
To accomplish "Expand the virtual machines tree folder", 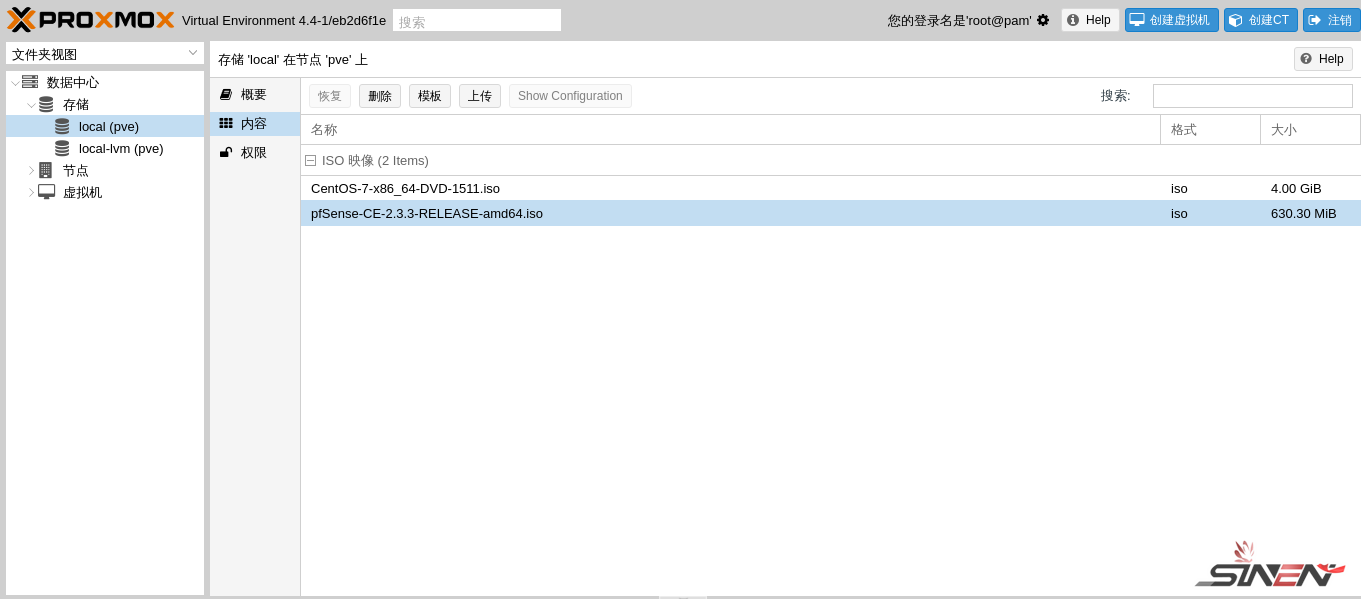I will 31,192.
